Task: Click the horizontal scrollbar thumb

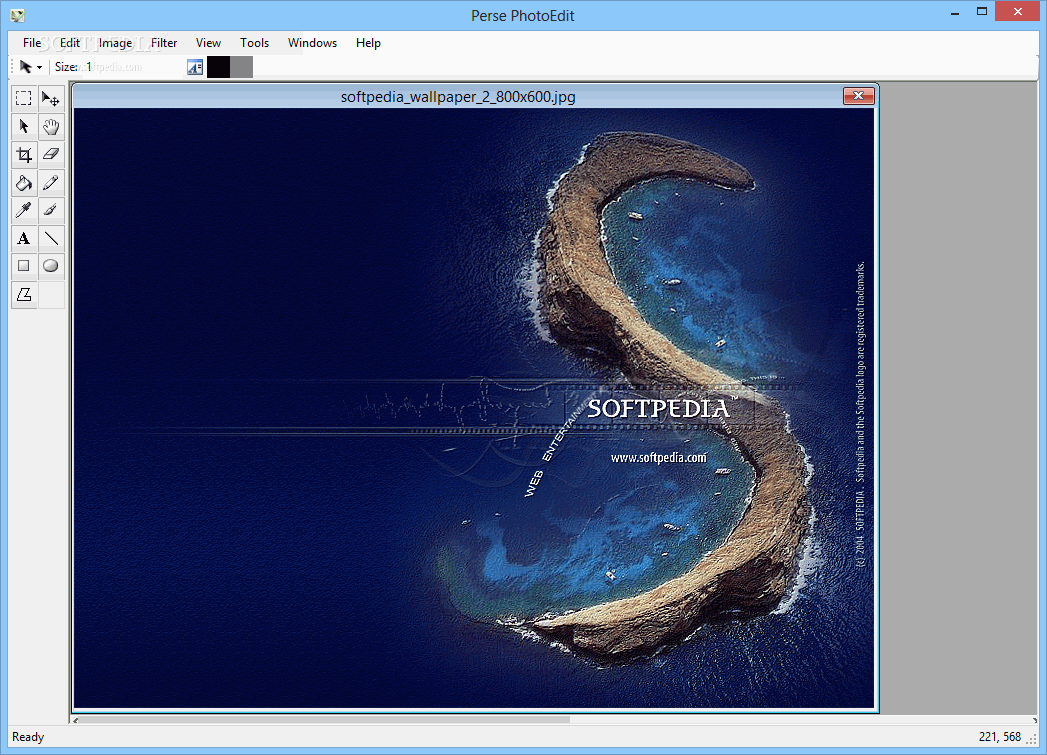Action: coord(325,720)
